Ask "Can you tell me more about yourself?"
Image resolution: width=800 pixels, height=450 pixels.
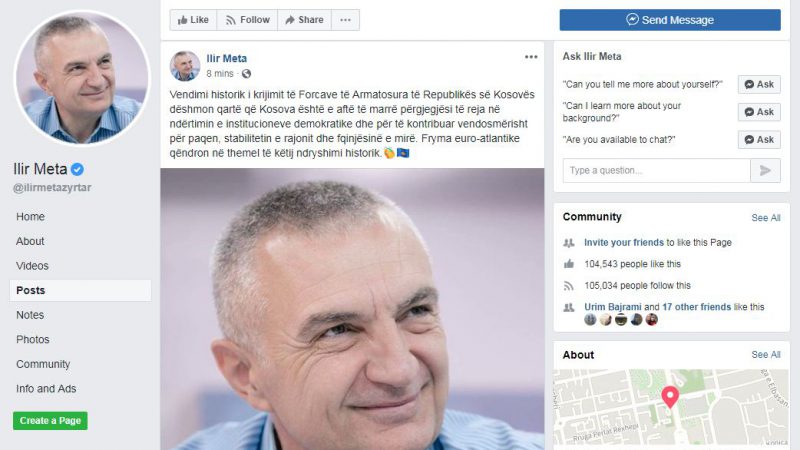click(x=759, y=84)
